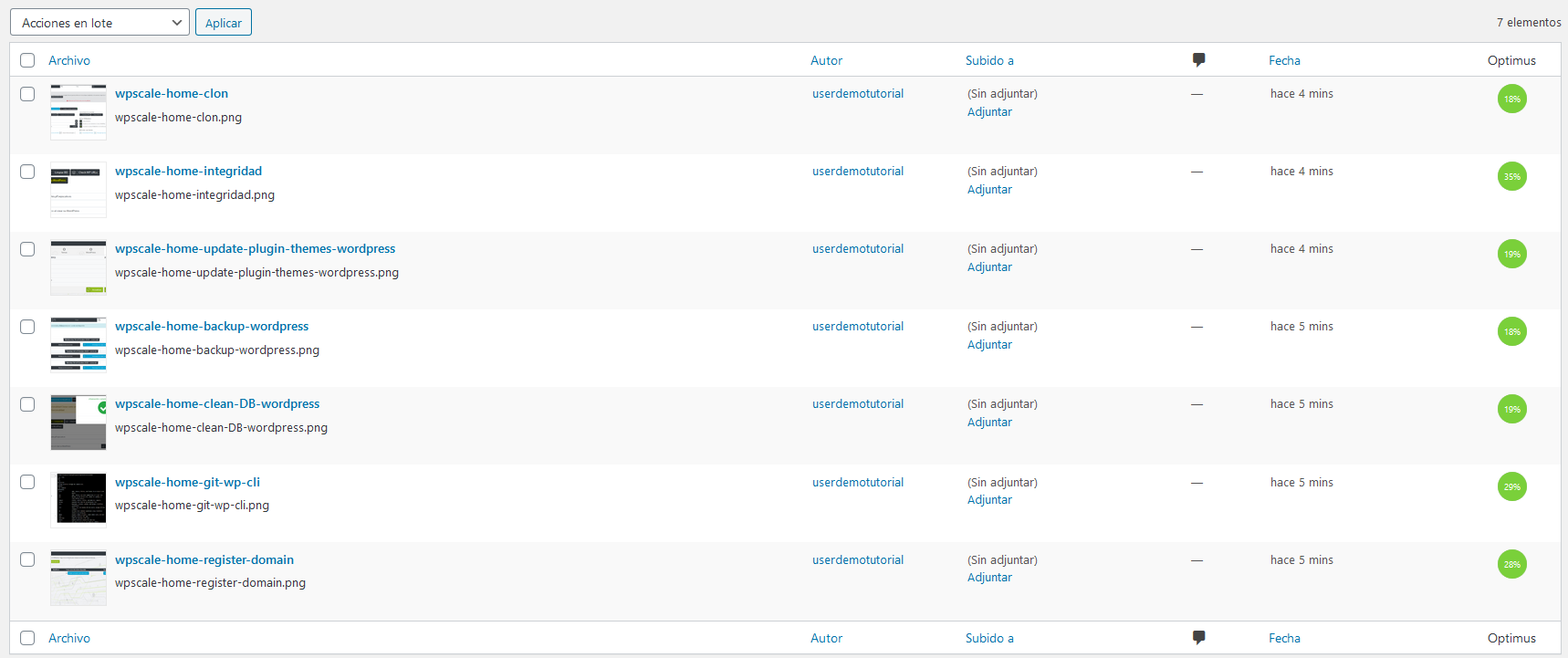Sort by Fecha column in header
This screenshot has width=1568, height=658.
click(1284, 60)
